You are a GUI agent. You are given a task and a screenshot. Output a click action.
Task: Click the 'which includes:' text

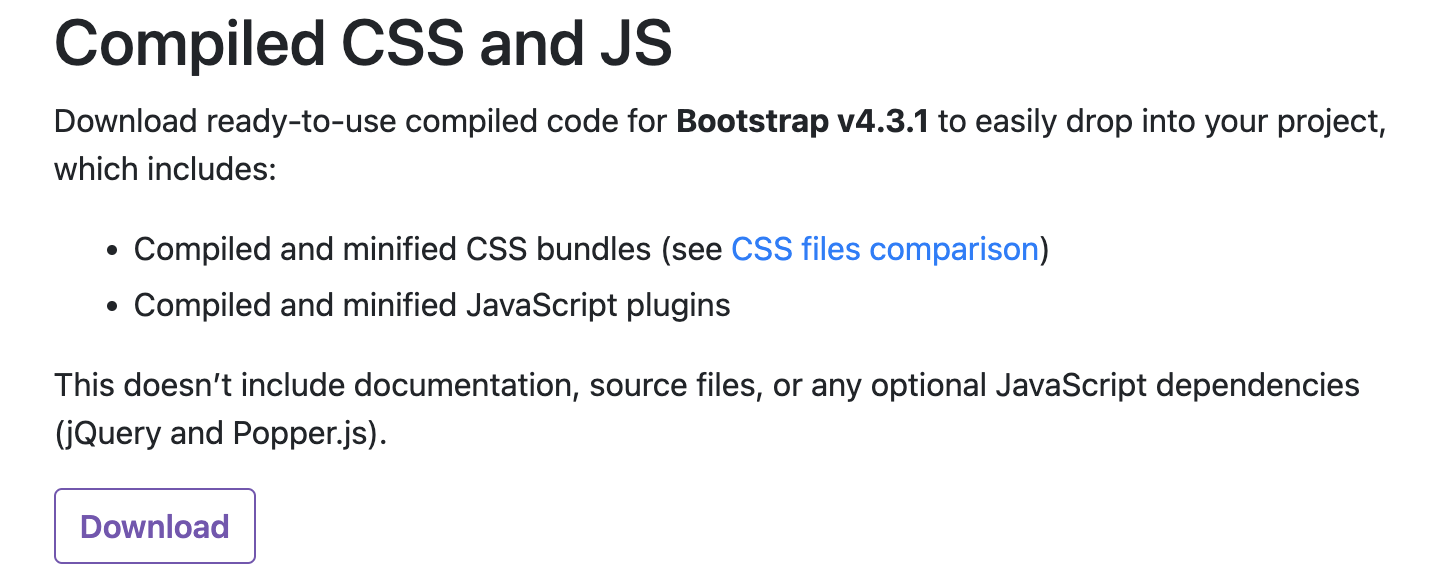click(x=164, y=169)
